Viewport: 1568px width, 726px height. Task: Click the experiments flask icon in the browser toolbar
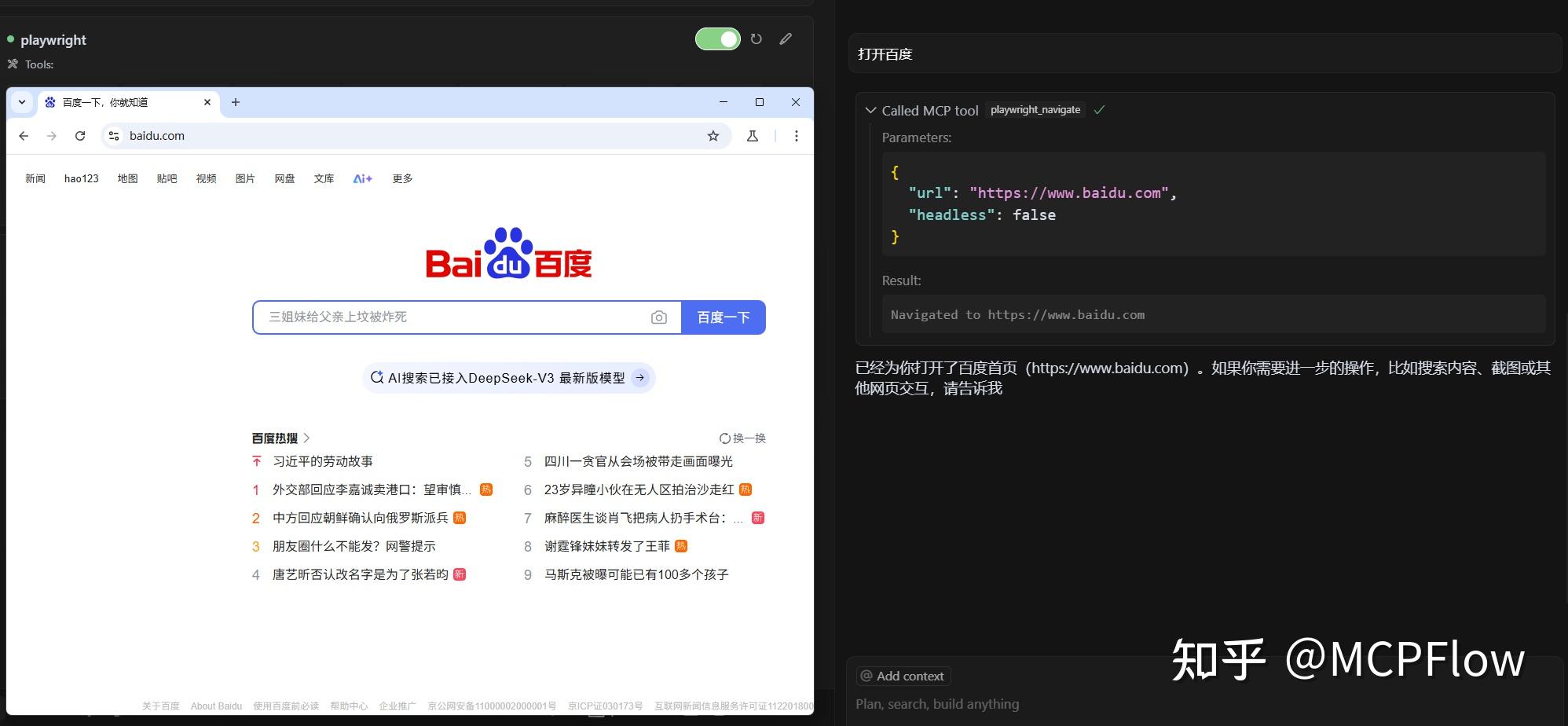(x=753, y=135)
